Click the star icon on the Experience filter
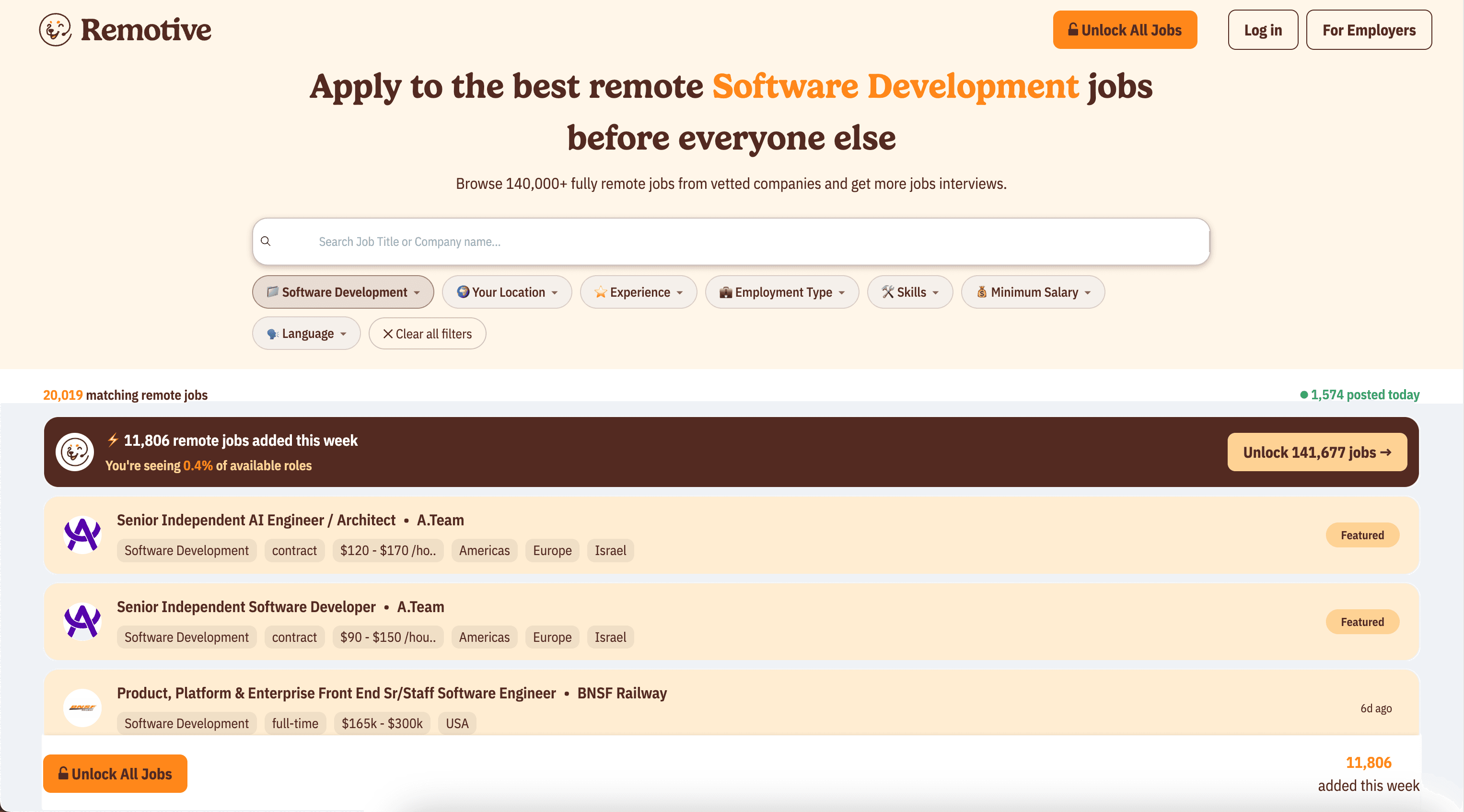The width and height of the screenshot is (1464, 812). (x=601, y=292)
